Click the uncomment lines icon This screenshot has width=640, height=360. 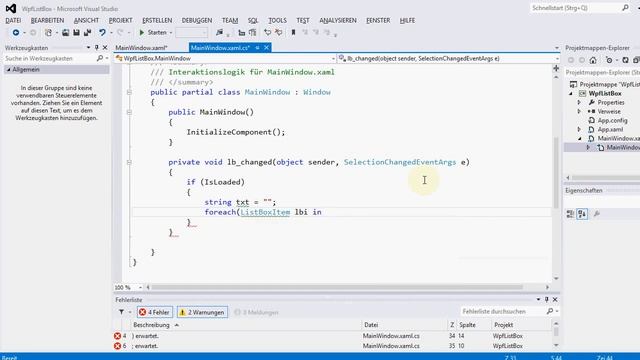279,32
